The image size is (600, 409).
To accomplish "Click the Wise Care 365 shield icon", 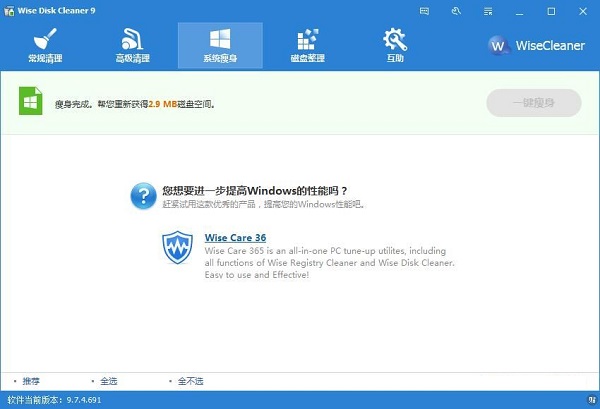I will click(177, 247).
